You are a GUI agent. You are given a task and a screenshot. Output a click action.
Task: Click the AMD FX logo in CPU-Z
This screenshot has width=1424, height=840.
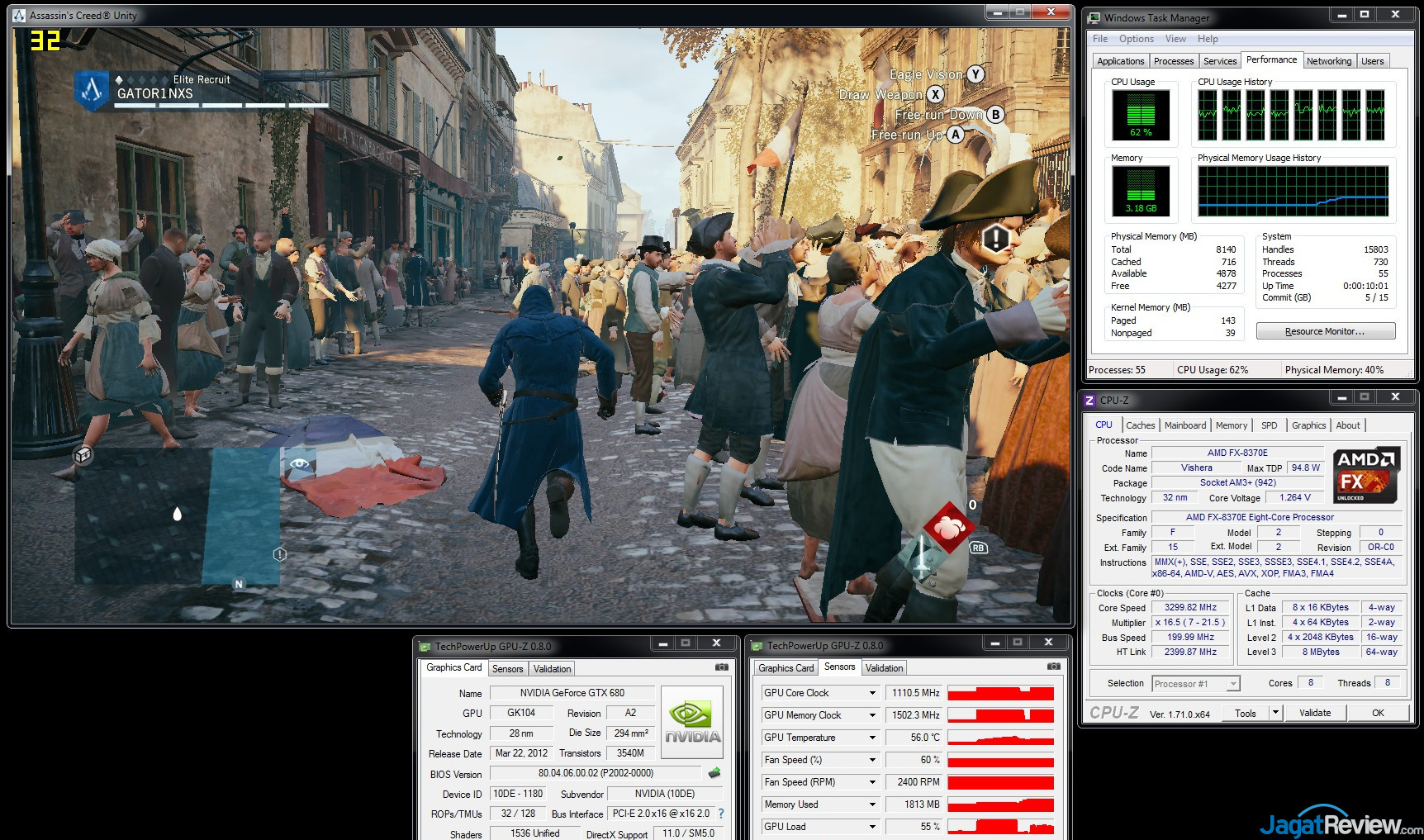(1366, 475)
